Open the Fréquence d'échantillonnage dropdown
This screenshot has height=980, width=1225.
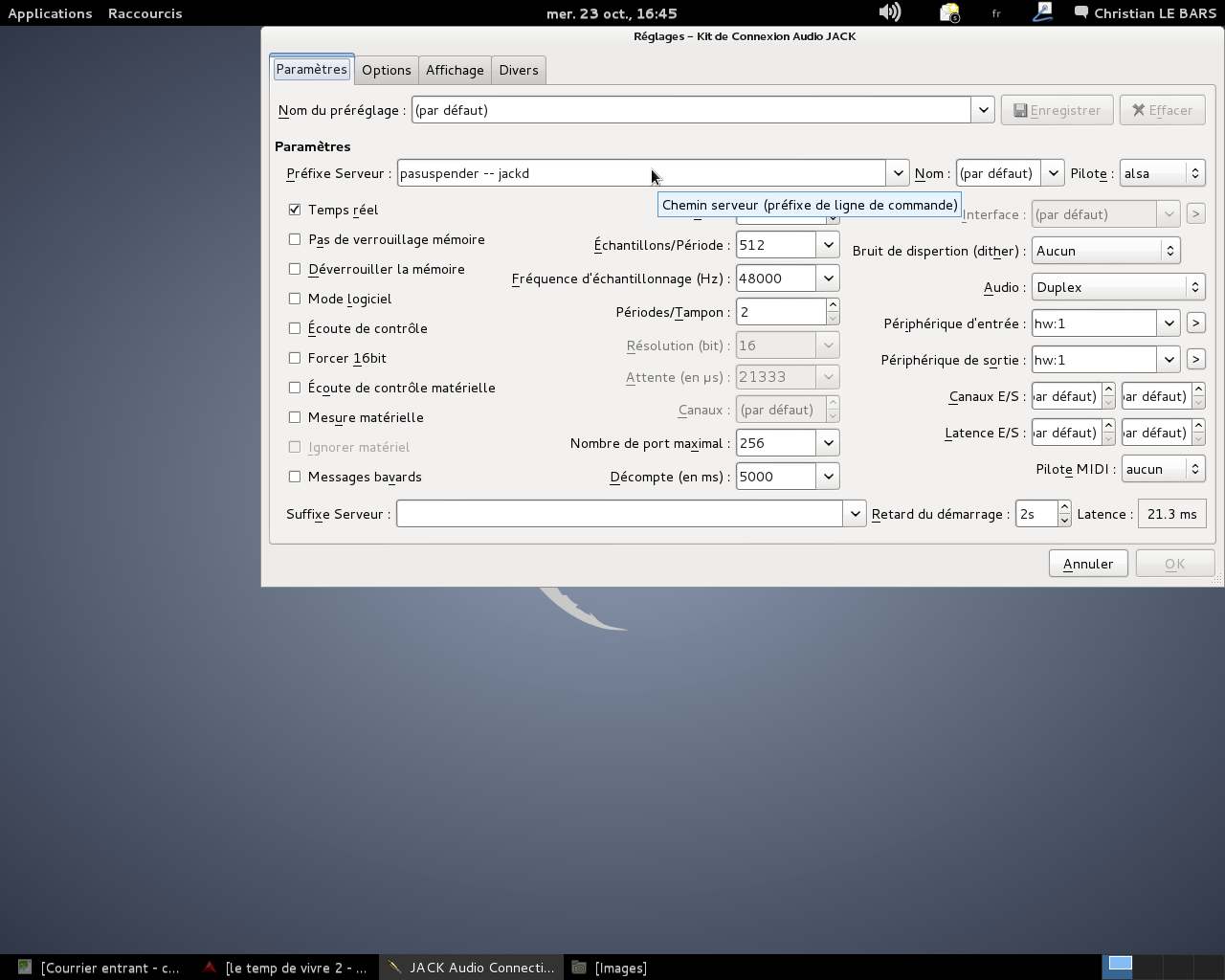[x=828, y=278]
